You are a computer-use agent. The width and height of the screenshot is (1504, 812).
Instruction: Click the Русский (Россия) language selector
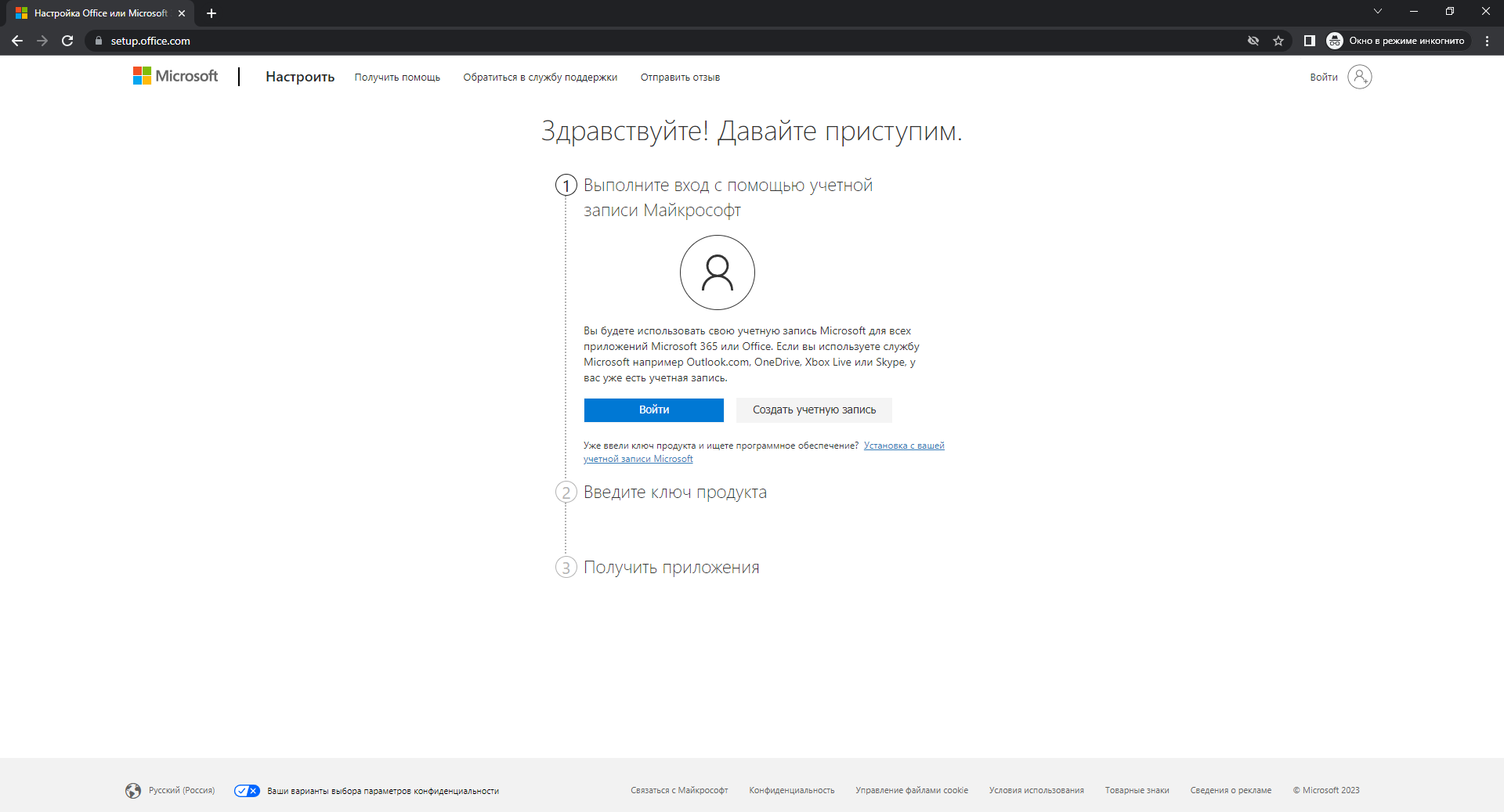coord(182,791)
